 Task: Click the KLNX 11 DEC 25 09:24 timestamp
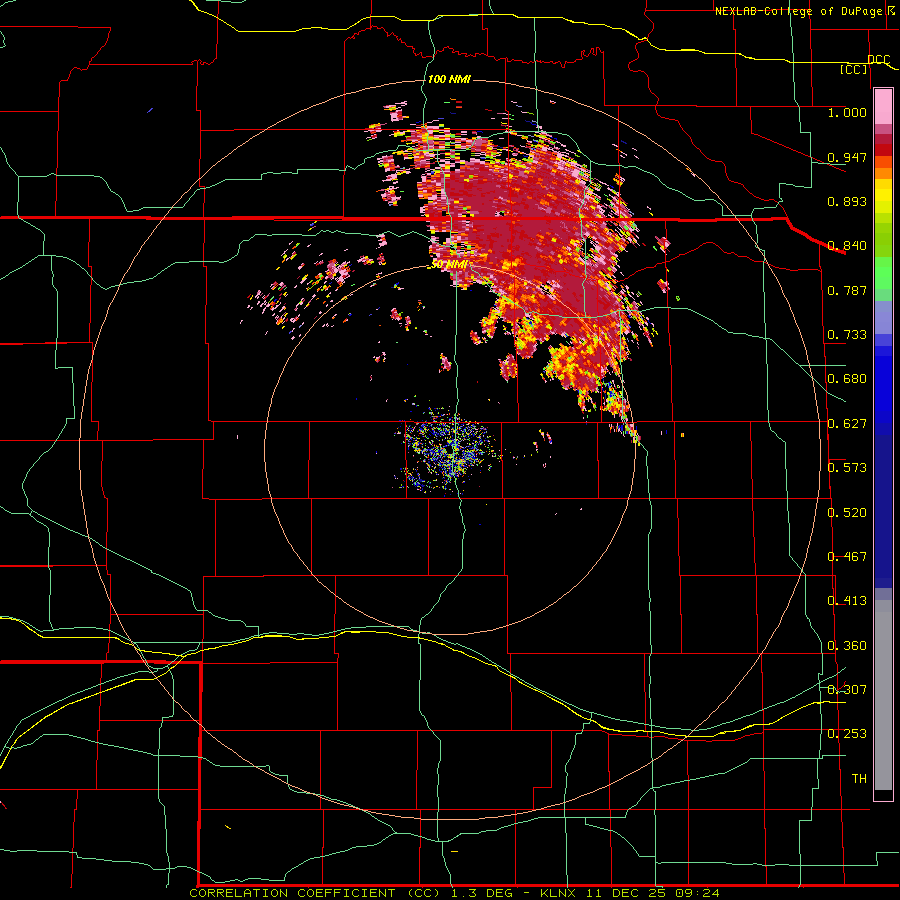coord(630,893)
